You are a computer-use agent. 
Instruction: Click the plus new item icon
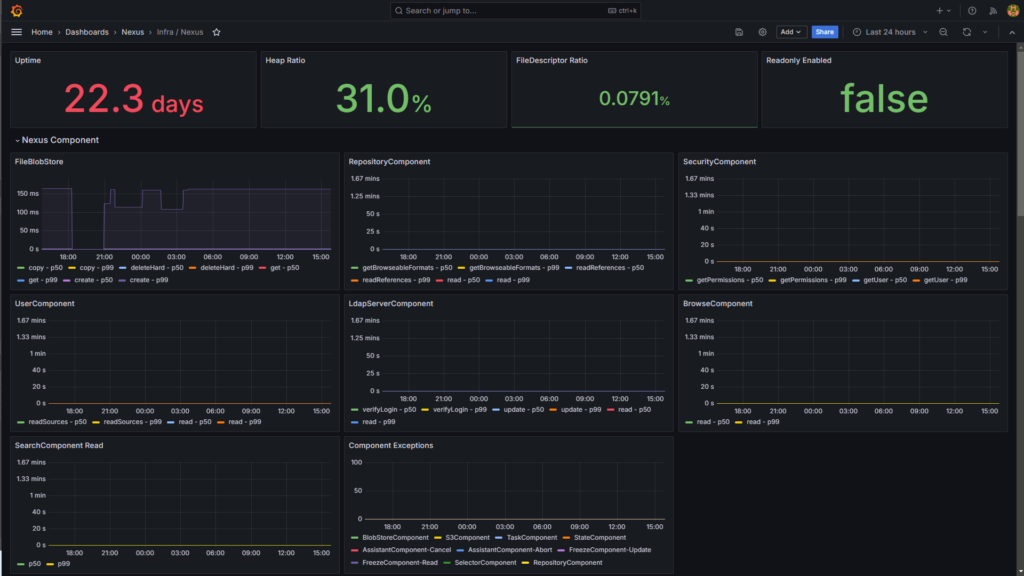pos(943,10)
